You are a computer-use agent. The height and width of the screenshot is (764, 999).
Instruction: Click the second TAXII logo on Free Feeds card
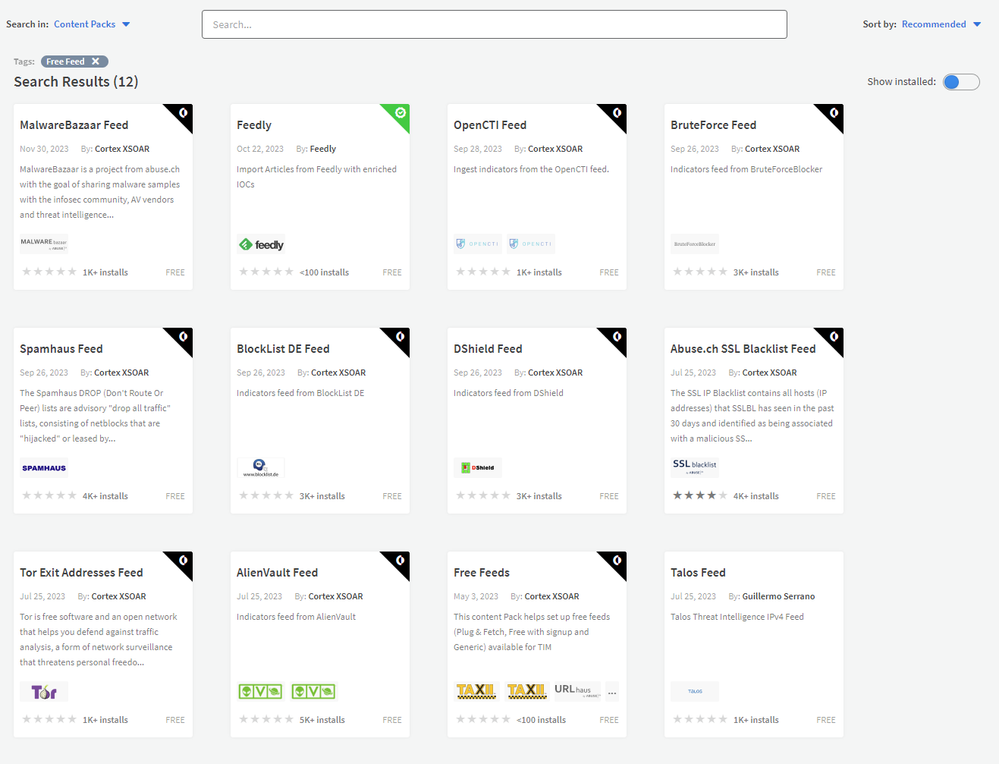point(526,691)
